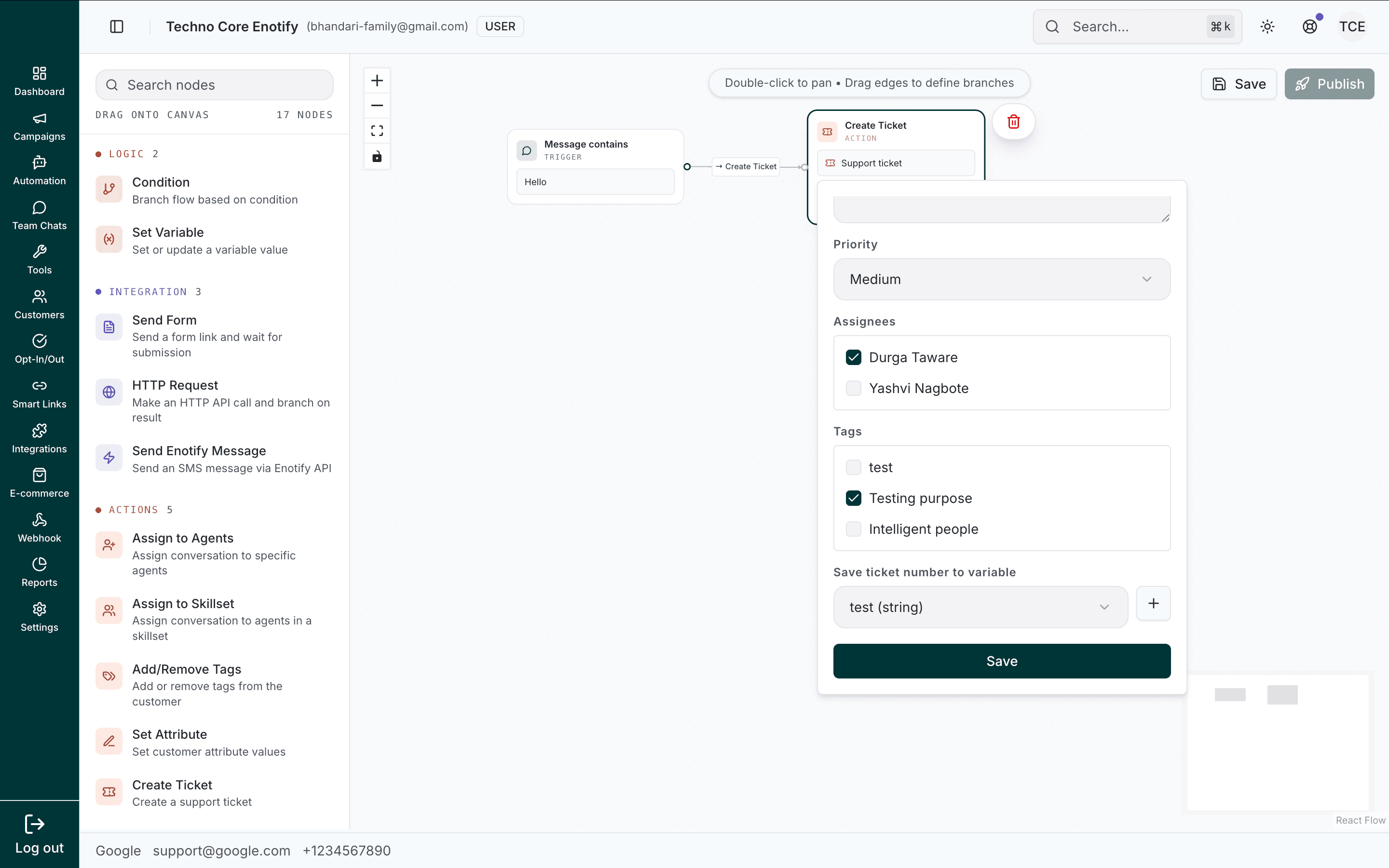Log out of the account
This screenshot has width=1389, height=868.
pyautogui.click(x=39, y=834)
